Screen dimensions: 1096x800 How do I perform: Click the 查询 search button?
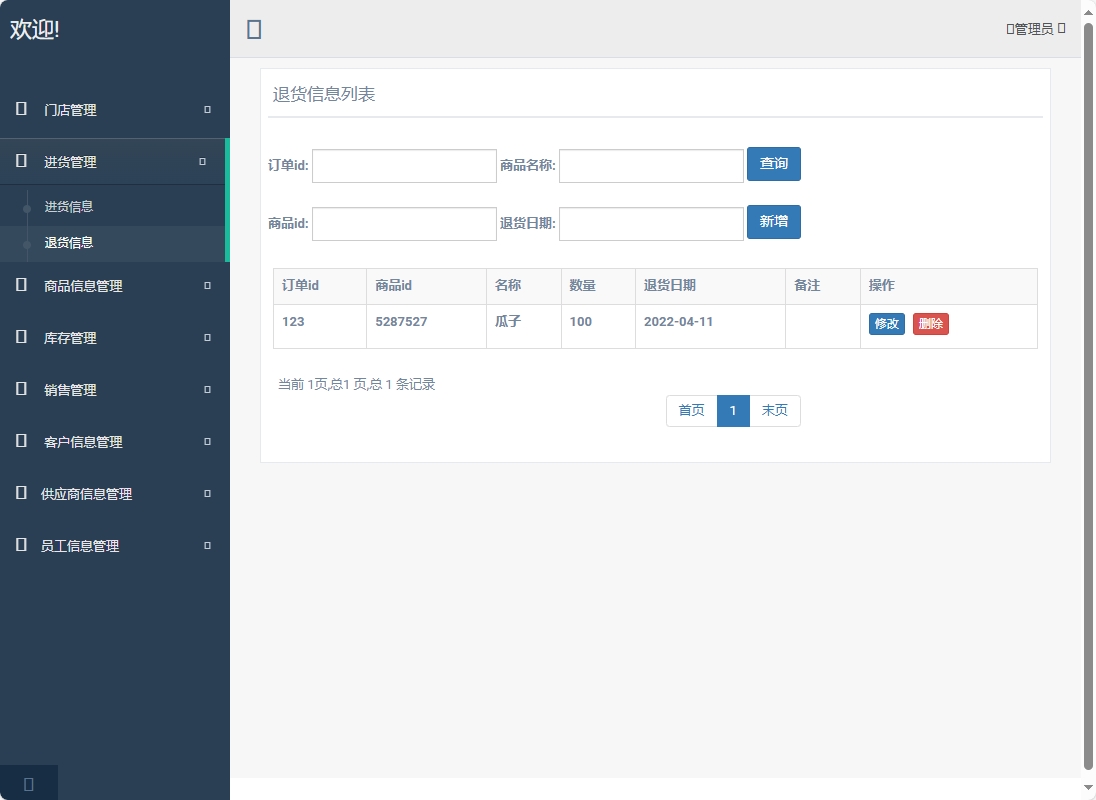click(x=774, y=164)
